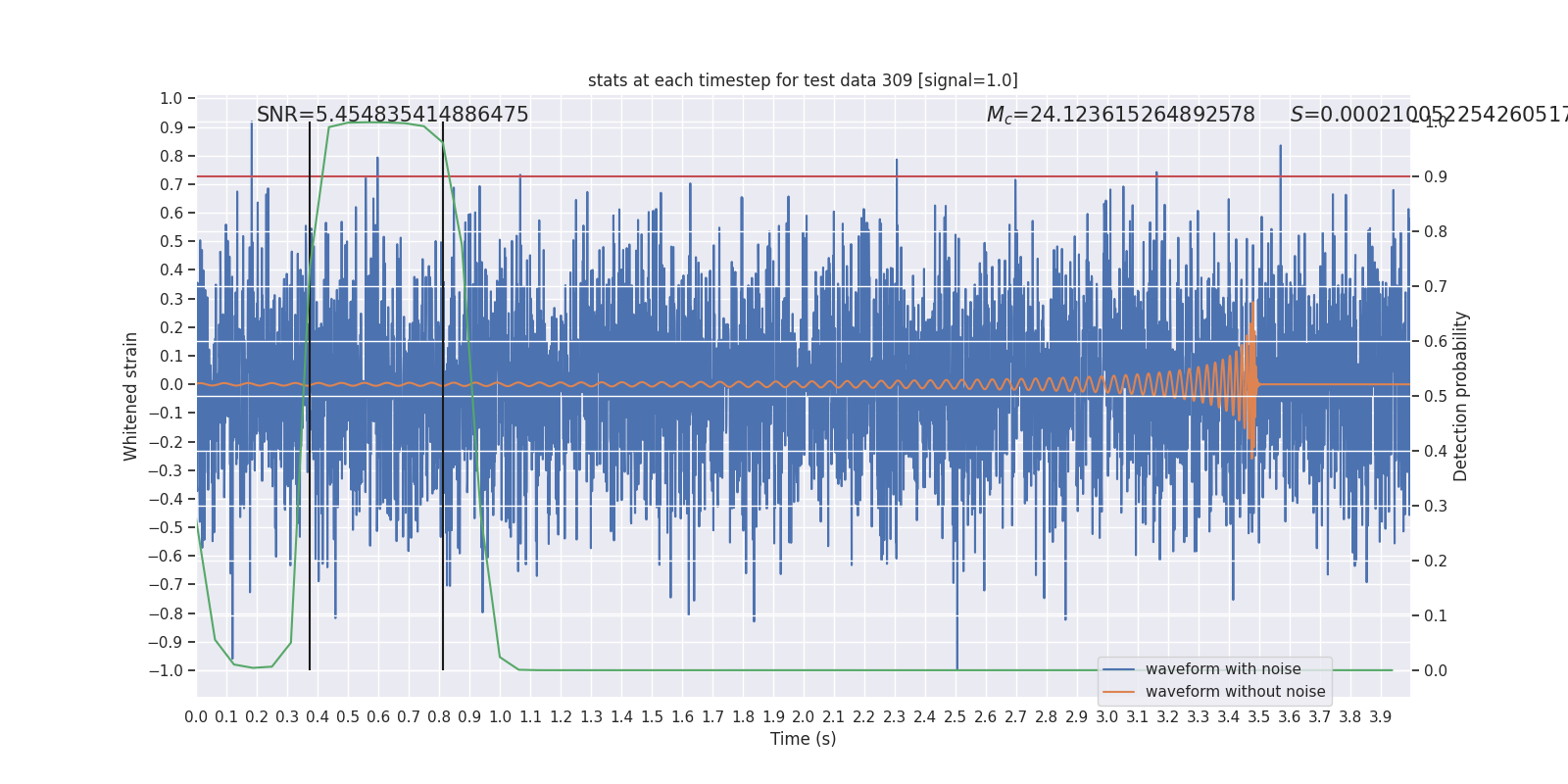Click the 'waveform without noise' legend entry
This screenshot has width=1568, height=784.
tap(1236, 692)
